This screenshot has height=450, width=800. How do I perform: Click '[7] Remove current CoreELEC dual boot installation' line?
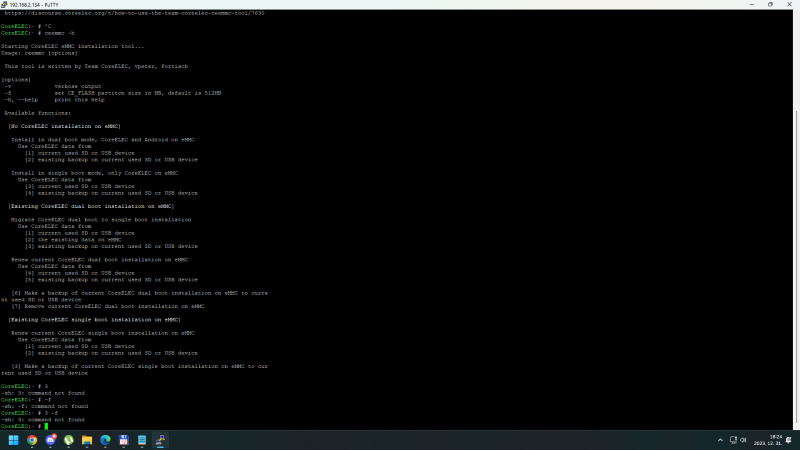(108, 307)
